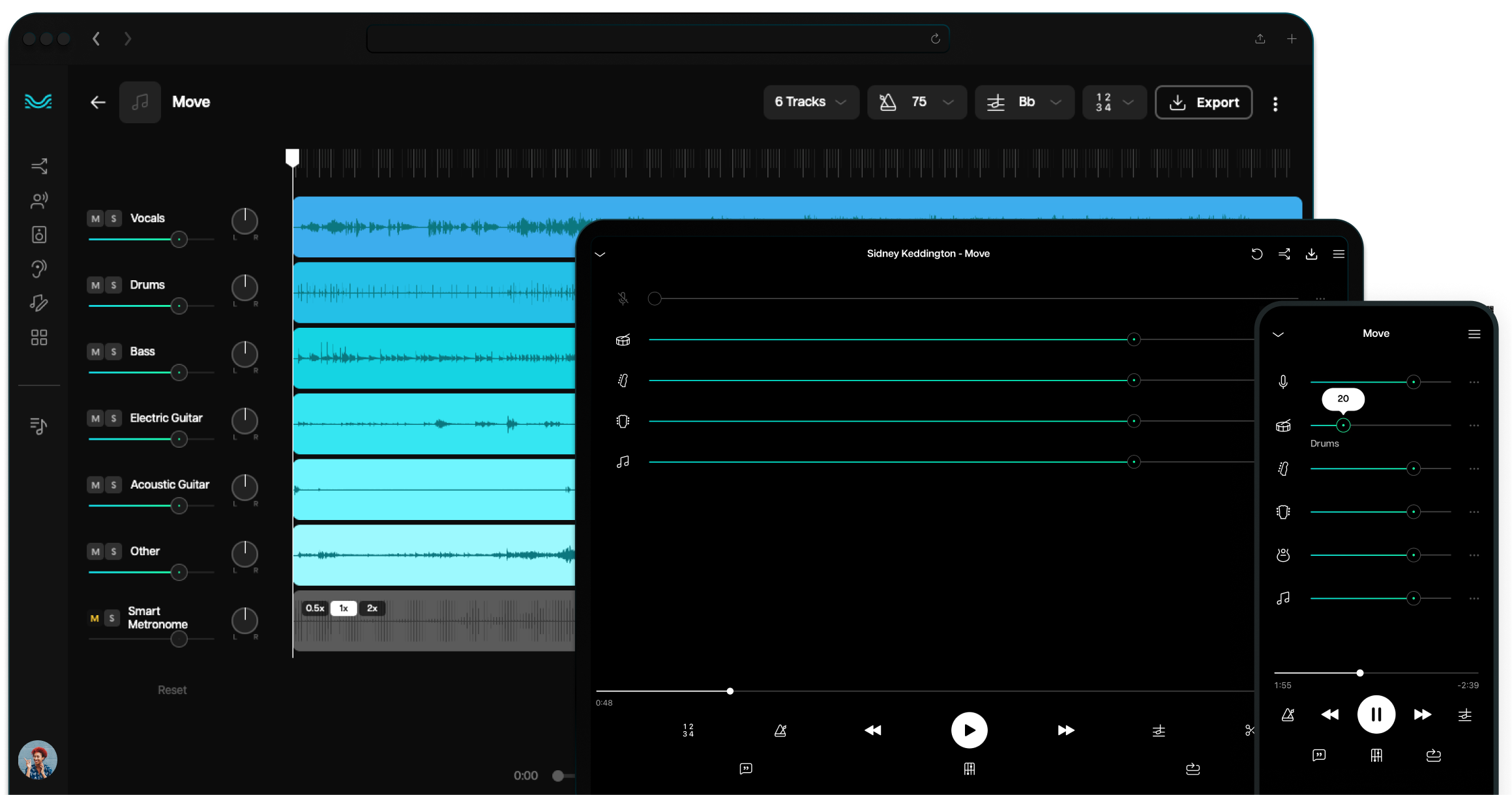Screen dimensions: 1512x795
Task: Select the 2x metronome speed option
Action: coord(372,608)
